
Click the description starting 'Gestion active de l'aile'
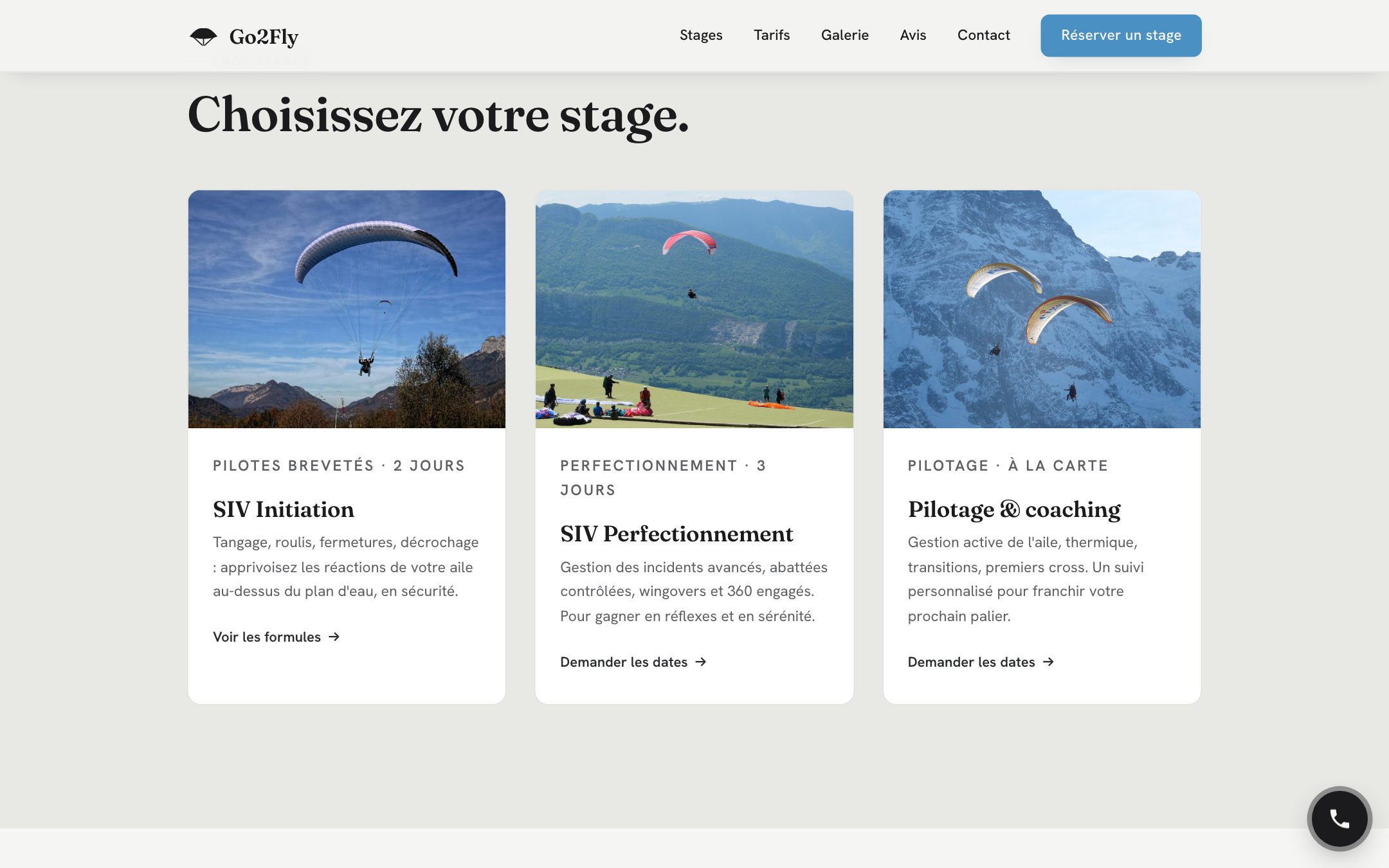click(x=1026, y=579)
